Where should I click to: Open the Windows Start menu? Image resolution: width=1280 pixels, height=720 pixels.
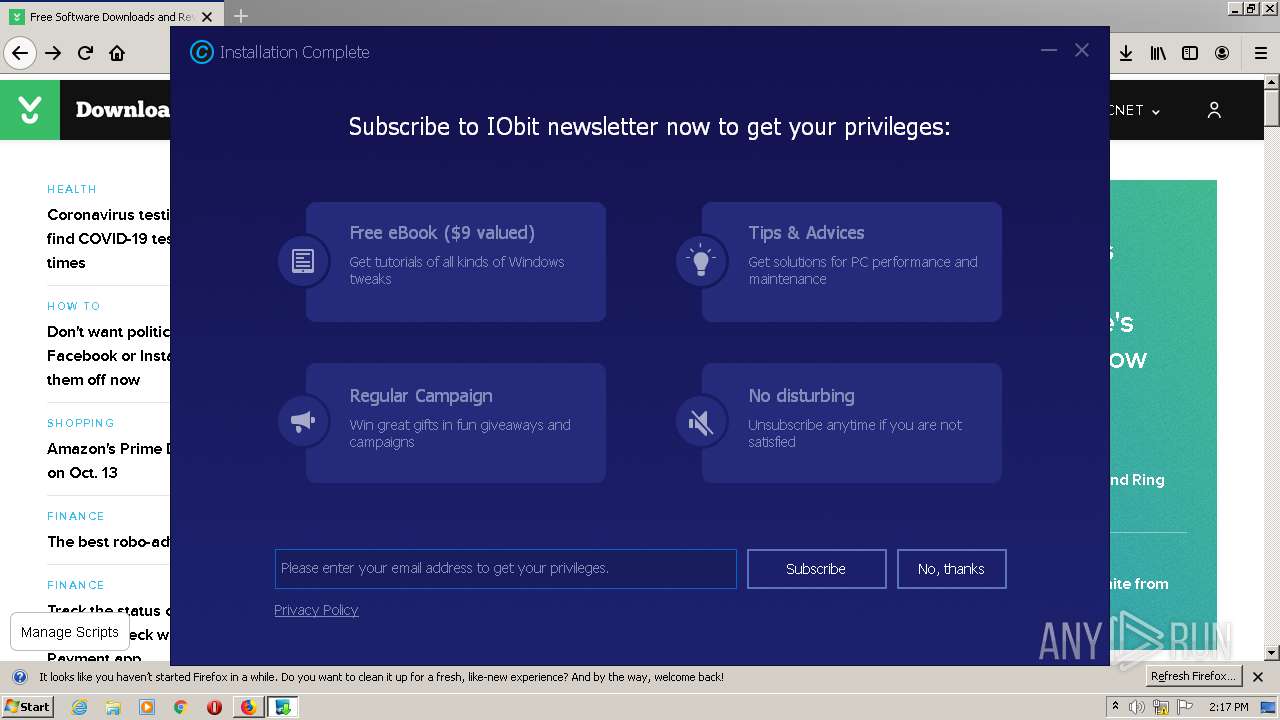(x=27, y=707)
